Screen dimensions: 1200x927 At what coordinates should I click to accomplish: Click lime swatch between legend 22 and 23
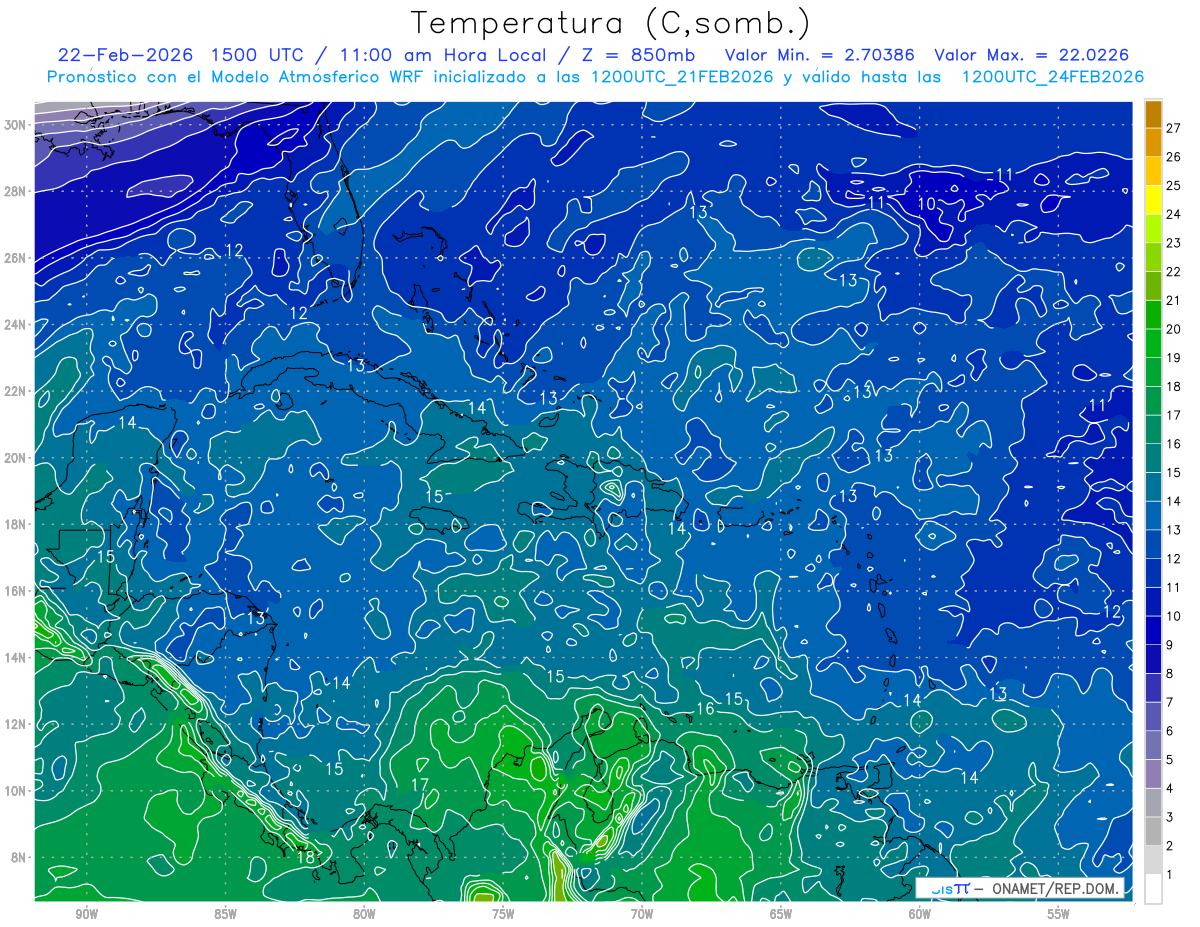tap(1153, 257)
